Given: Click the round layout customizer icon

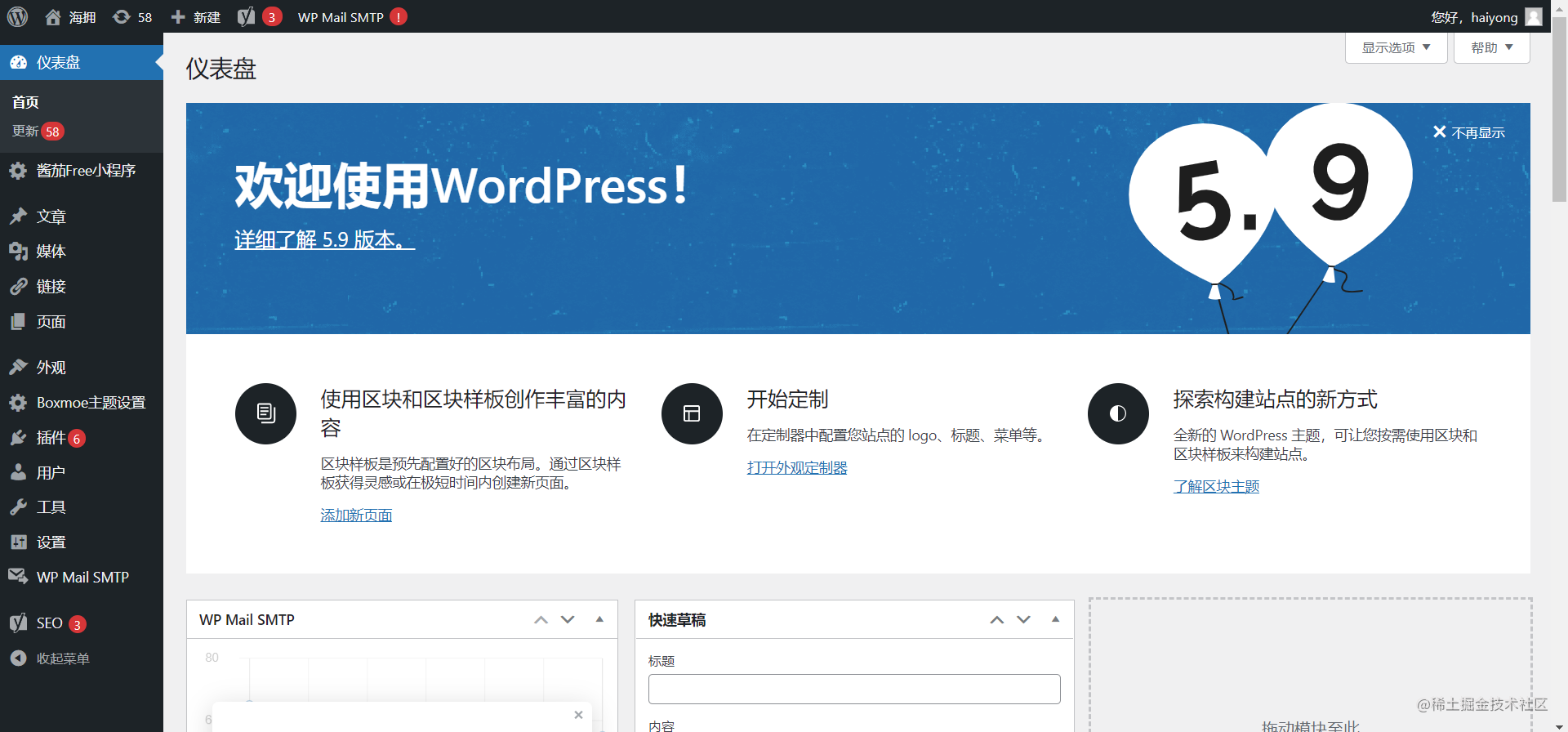Looking at the screenshot, I should click(692, 413).
